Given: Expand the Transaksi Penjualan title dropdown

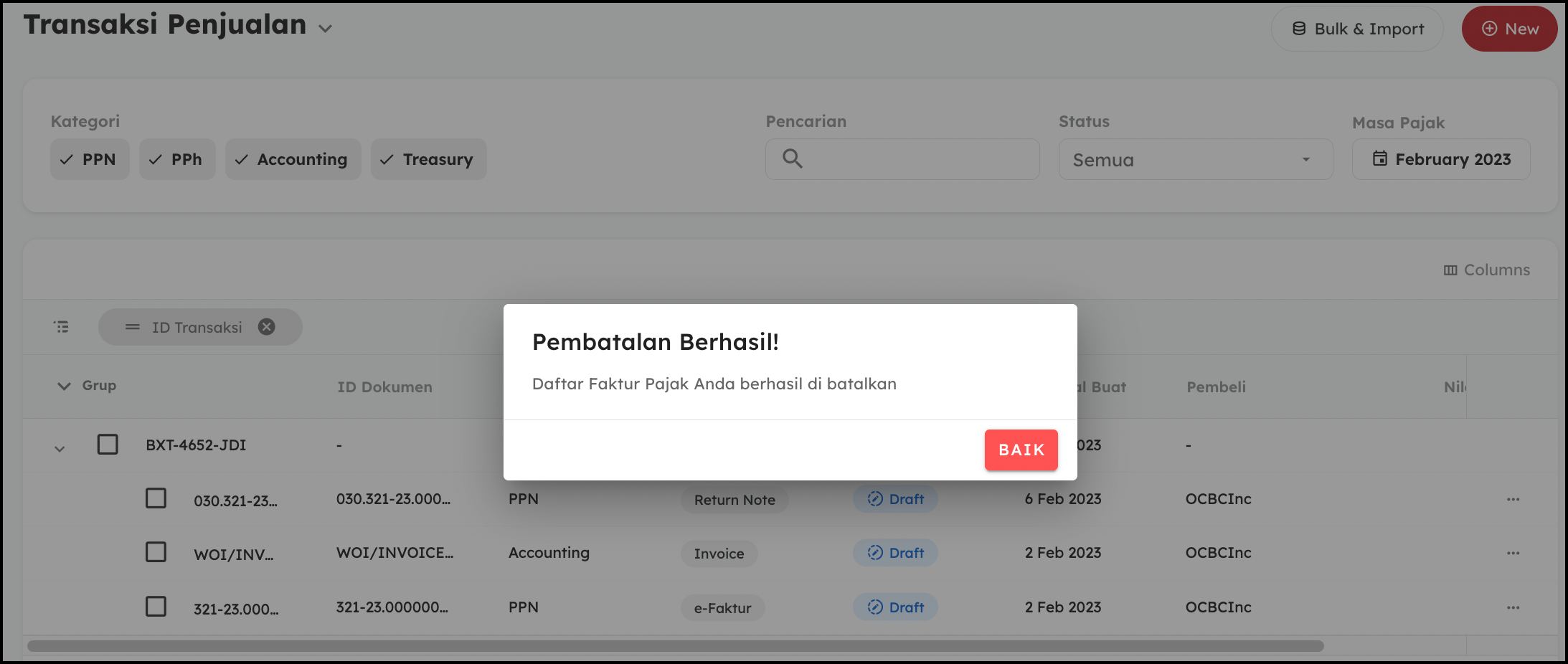Looking at the screenshot, I should coord(326,29).
